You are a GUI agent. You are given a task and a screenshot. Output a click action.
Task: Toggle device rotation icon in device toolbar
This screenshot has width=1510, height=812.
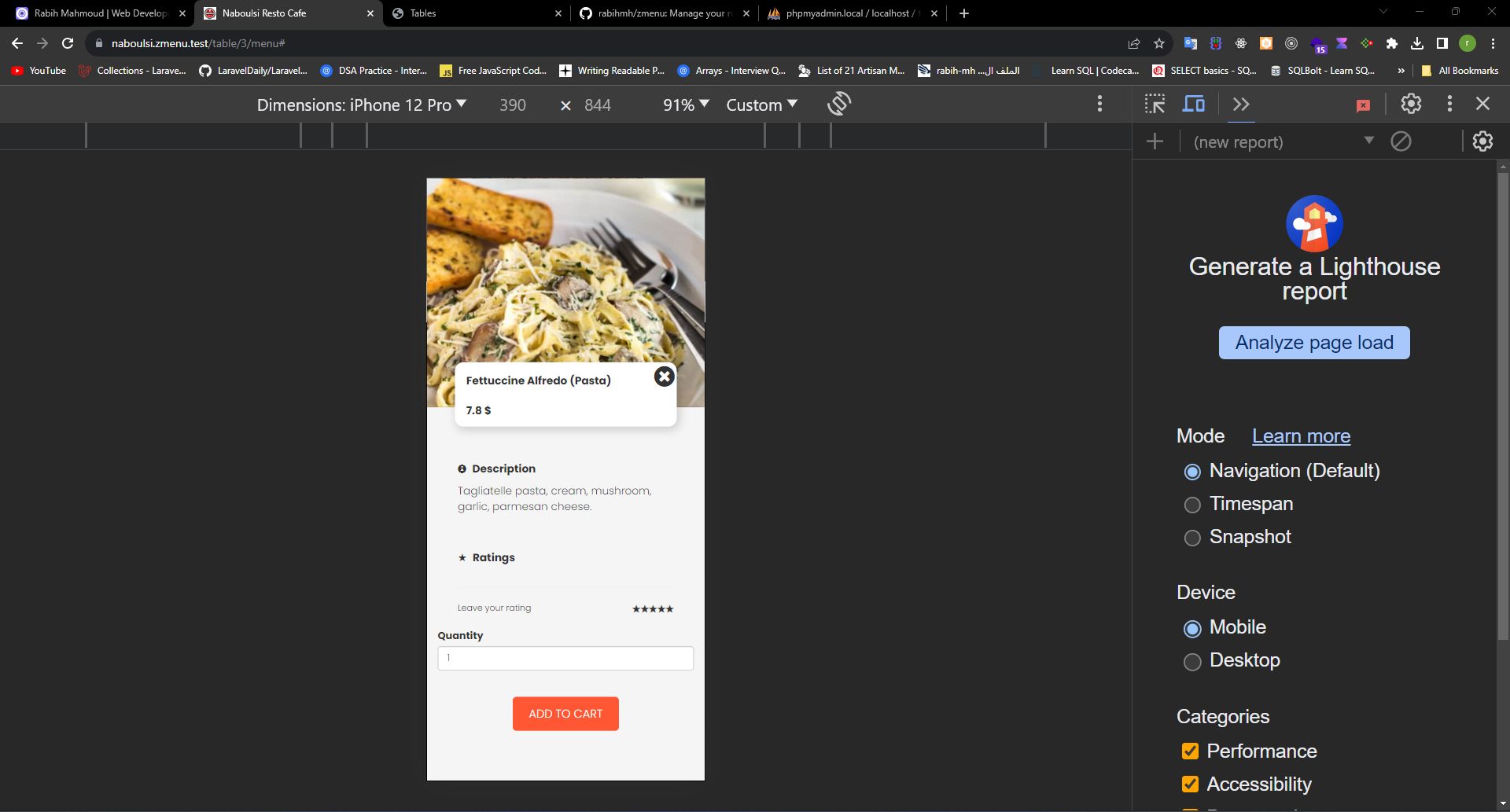pos(839,104)
